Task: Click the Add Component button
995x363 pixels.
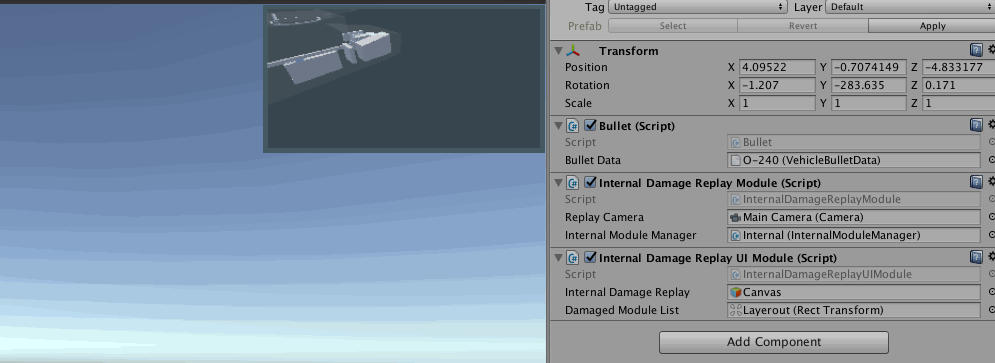Action: point(774,342)
